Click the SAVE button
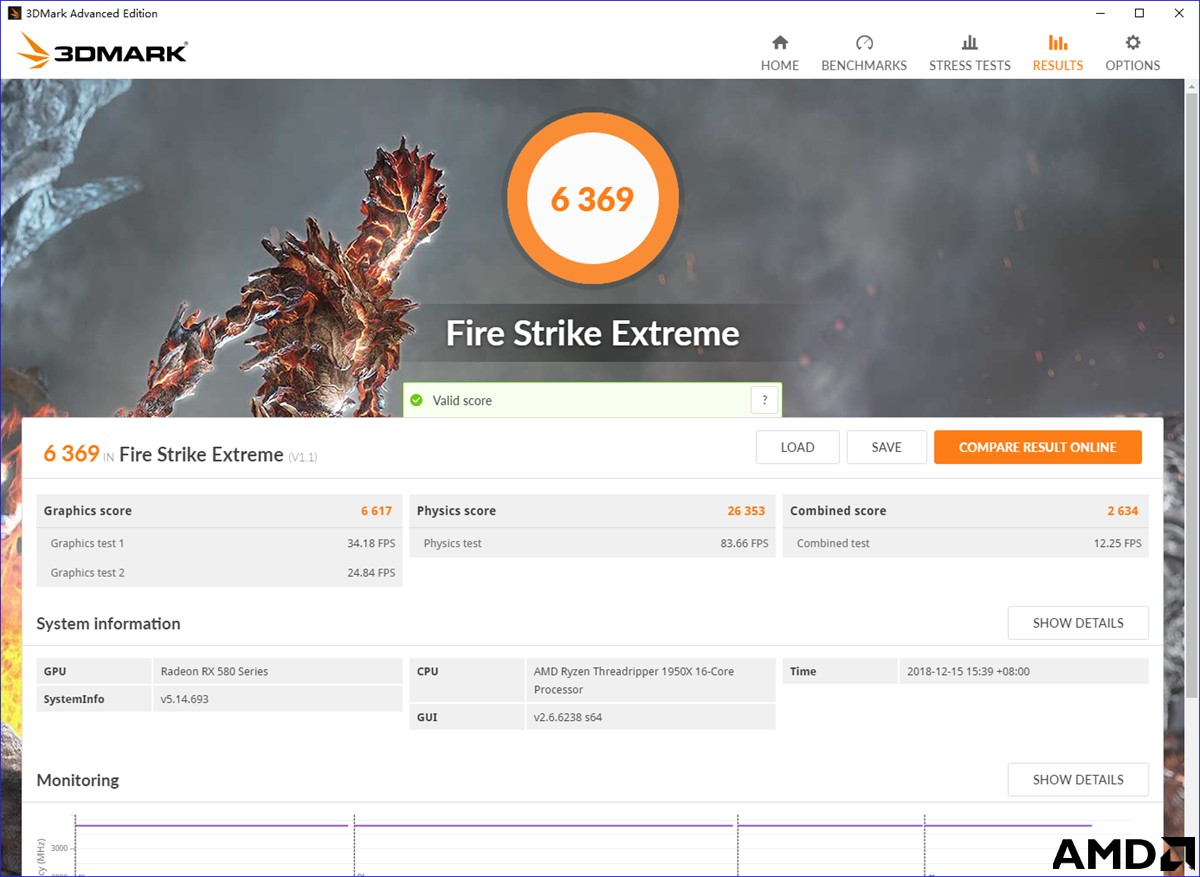This screenshot has height=877, width=1200. pyautogui.click(x=886, y=447)
